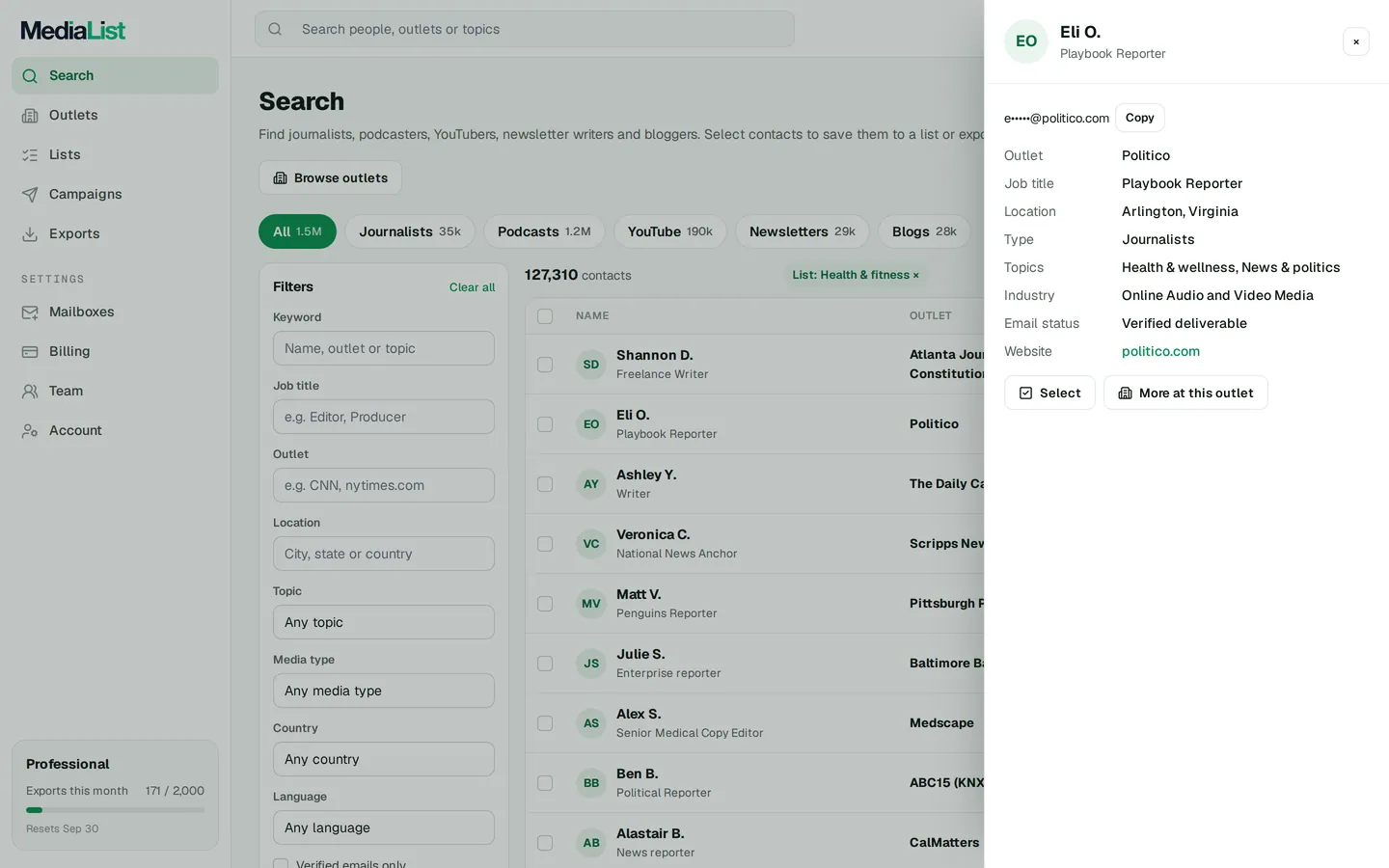Copy the politico.com email address

(1139, 118)
